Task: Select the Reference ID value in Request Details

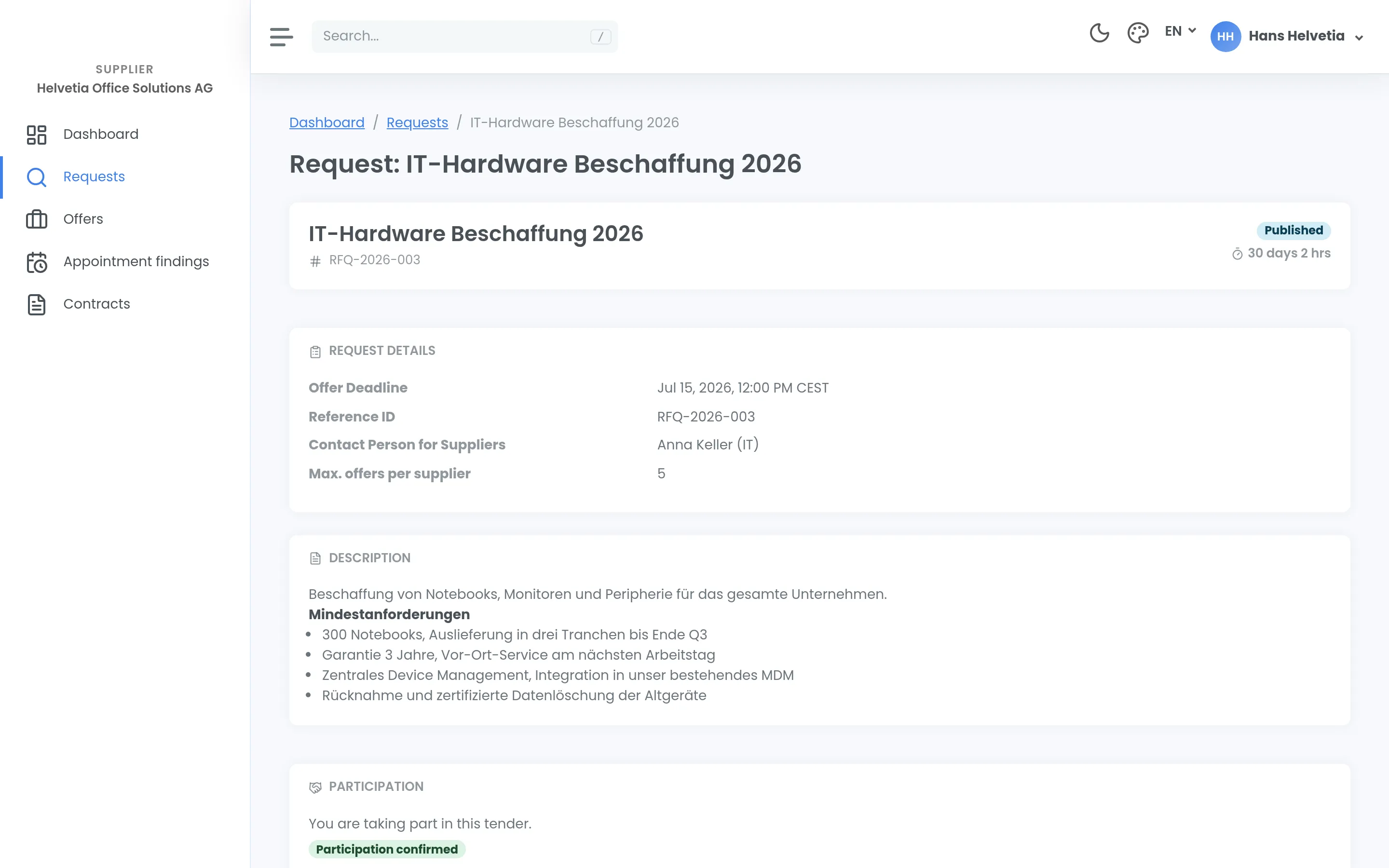Action: (706, 417)
